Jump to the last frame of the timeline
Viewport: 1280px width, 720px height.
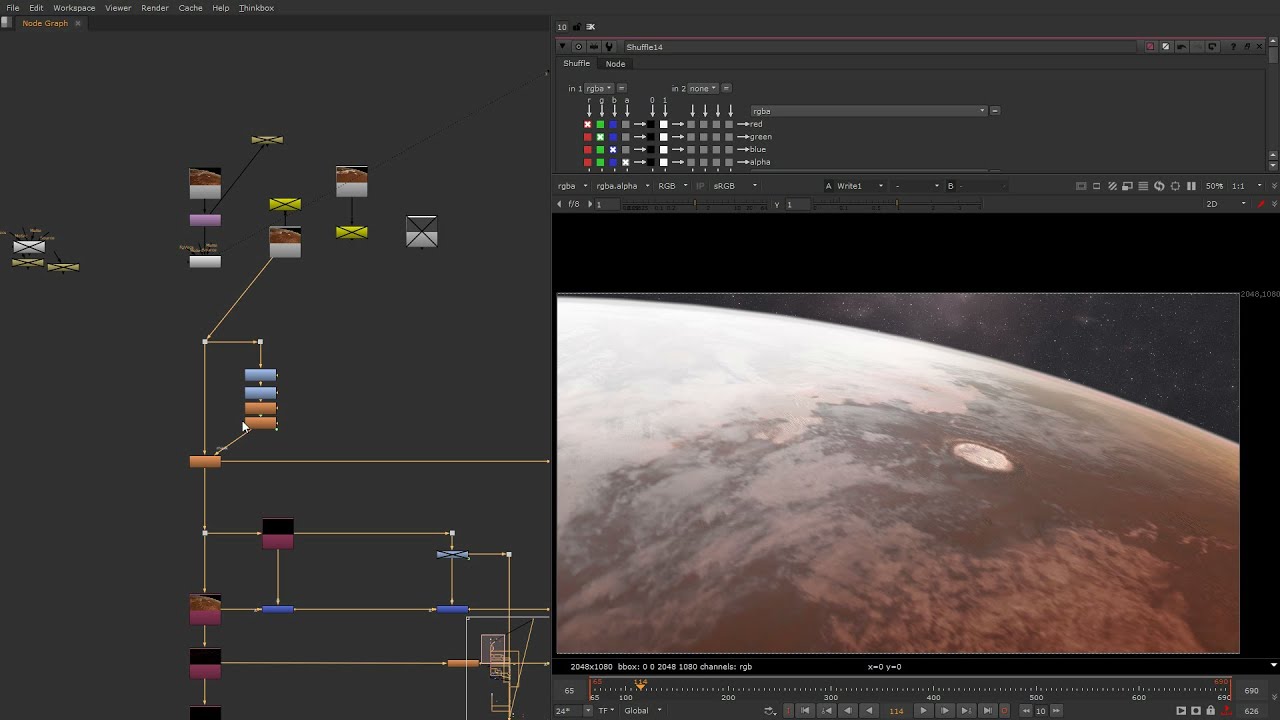click(987, 711)
